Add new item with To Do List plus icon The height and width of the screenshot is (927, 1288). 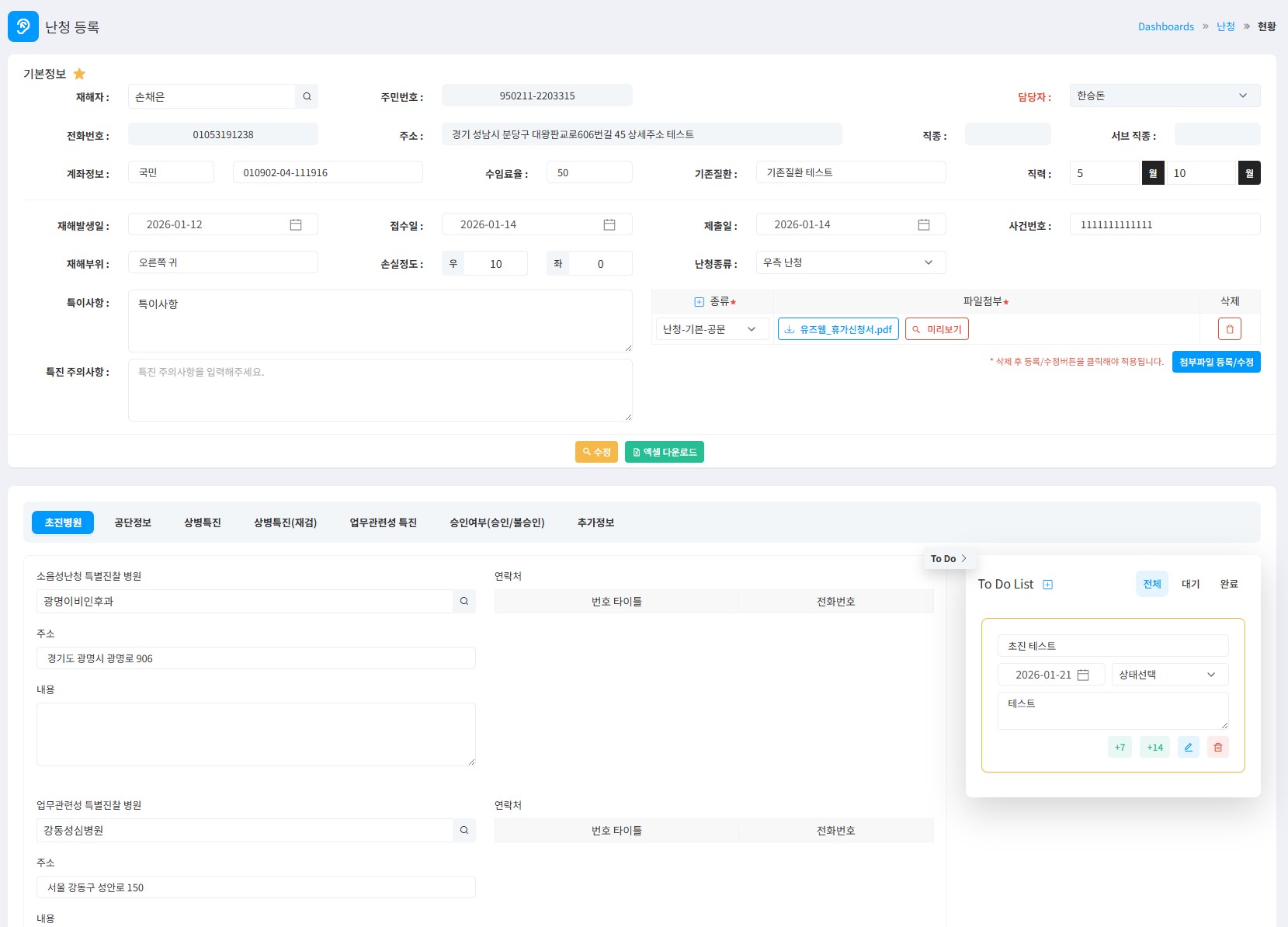(x=1047, y=585)
